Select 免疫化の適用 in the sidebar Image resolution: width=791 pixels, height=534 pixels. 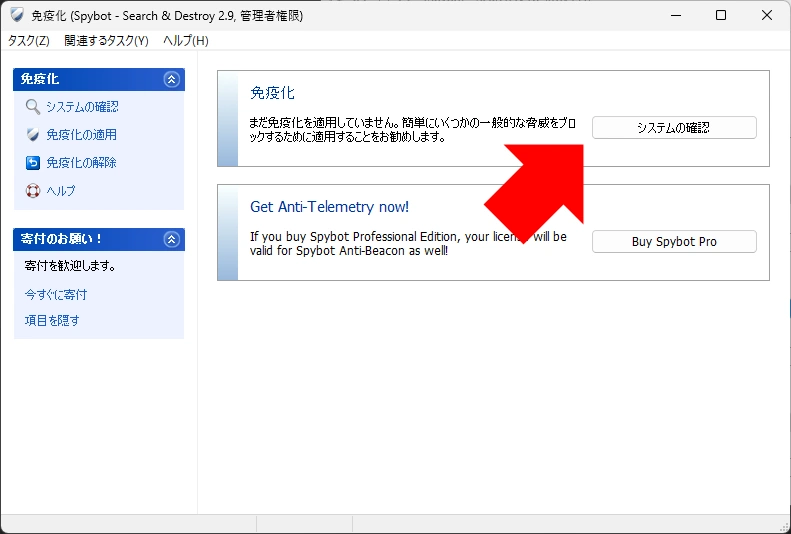click(81, 135)
